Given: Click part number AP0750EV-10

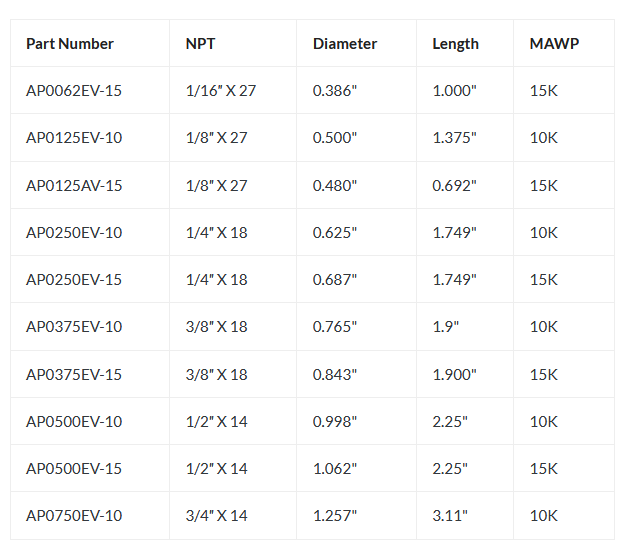Looking at the screenshot, I should [x=74, y=516].
